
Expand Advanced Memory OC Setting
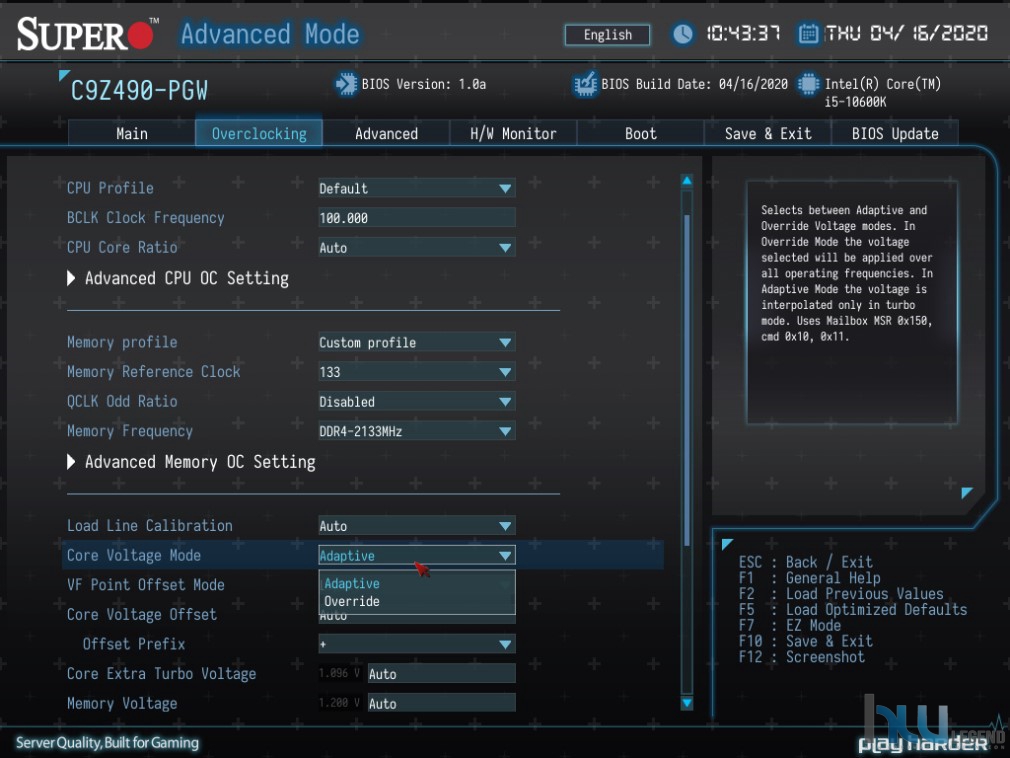tap(192, 462)
